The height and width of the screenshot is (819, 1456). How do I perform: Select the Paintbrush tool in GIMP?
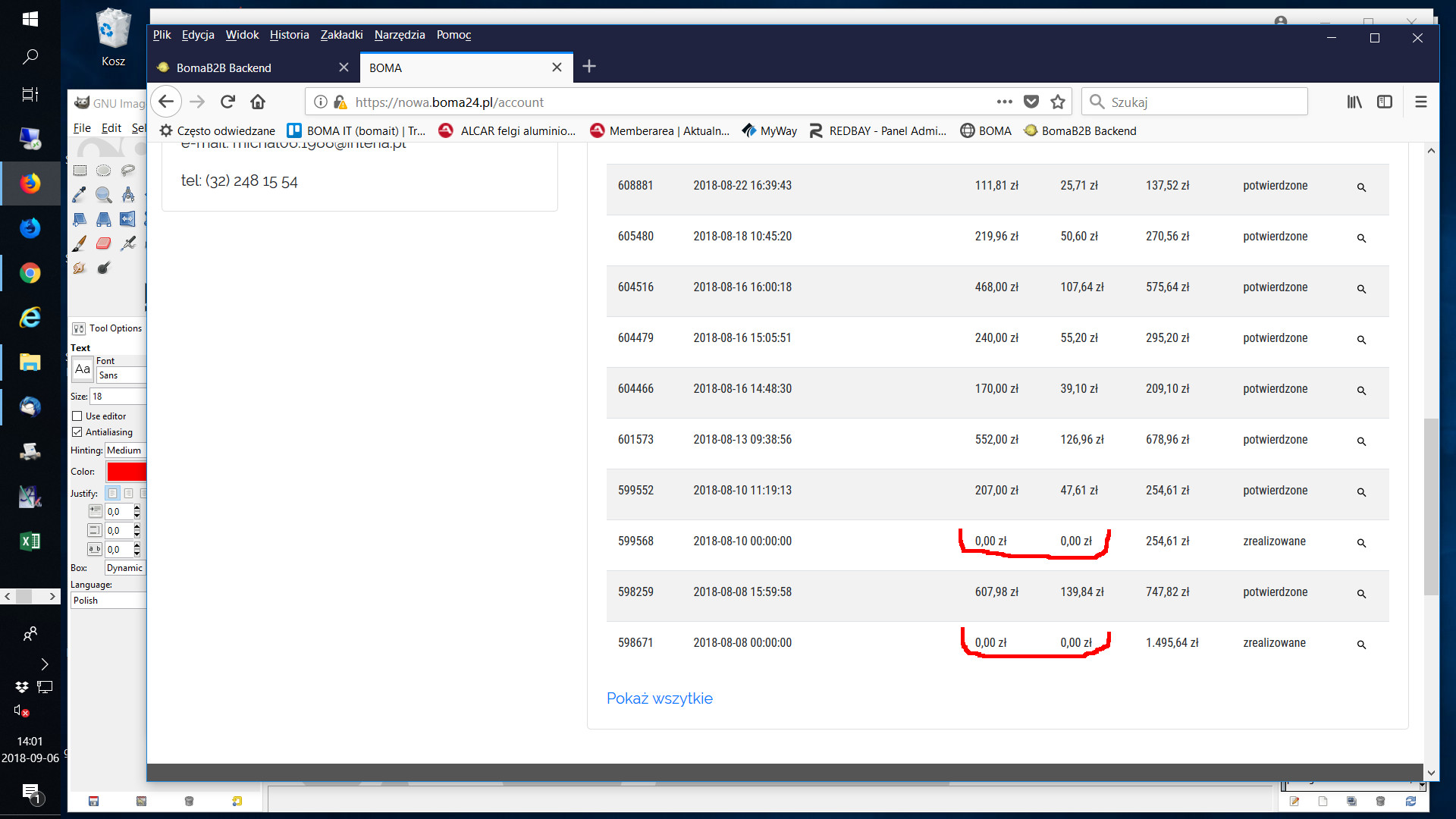tap(79, 243)
